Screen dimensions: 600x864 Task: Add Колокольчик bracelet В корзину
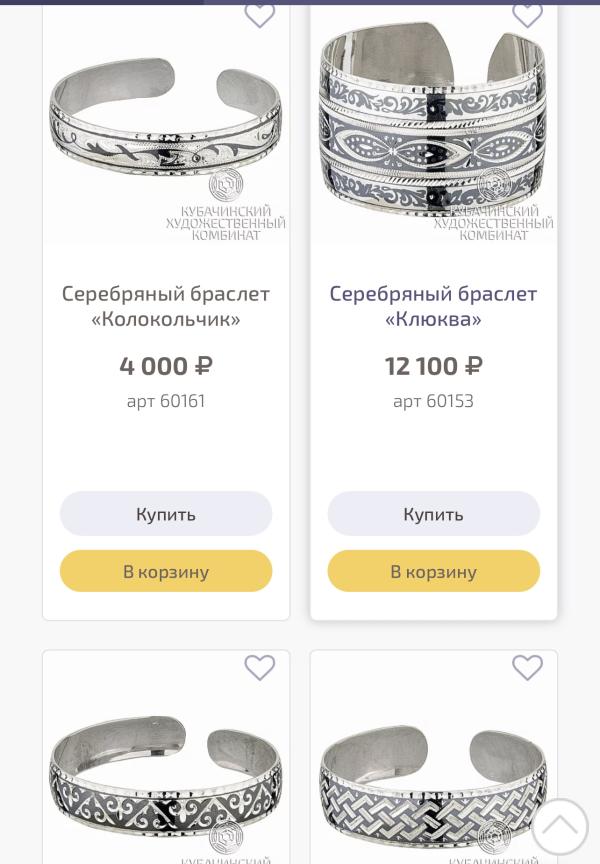click(x=166, y=571)
